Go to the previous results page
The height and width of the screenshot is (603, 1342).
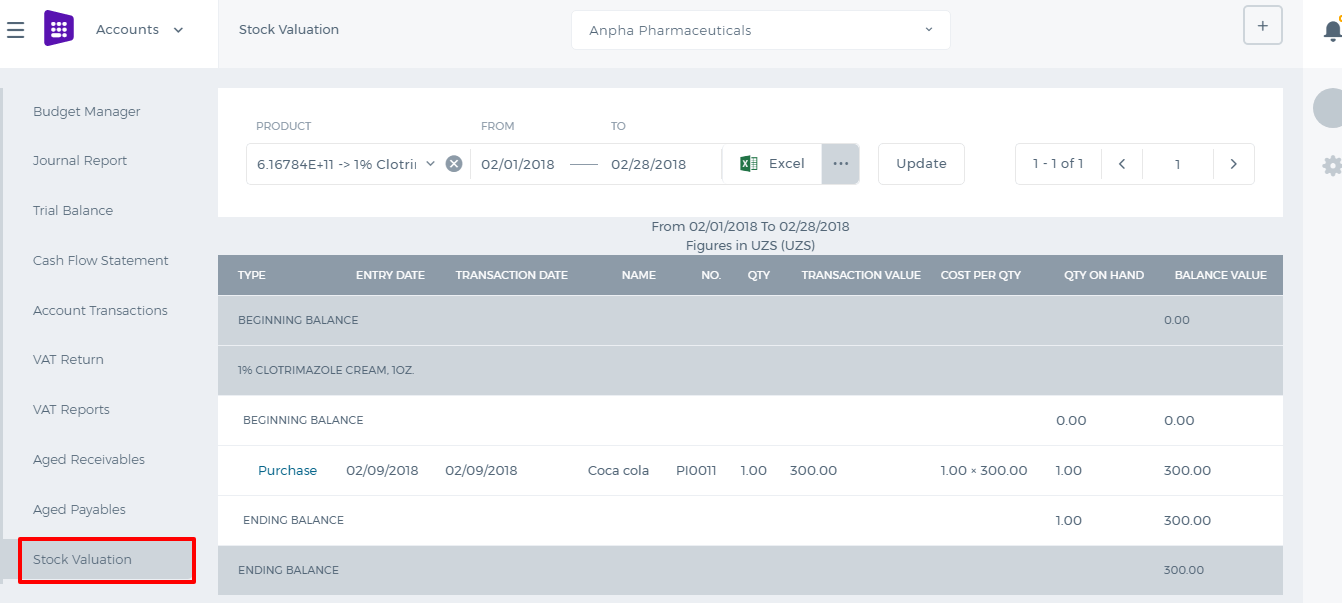point(1122,164)
